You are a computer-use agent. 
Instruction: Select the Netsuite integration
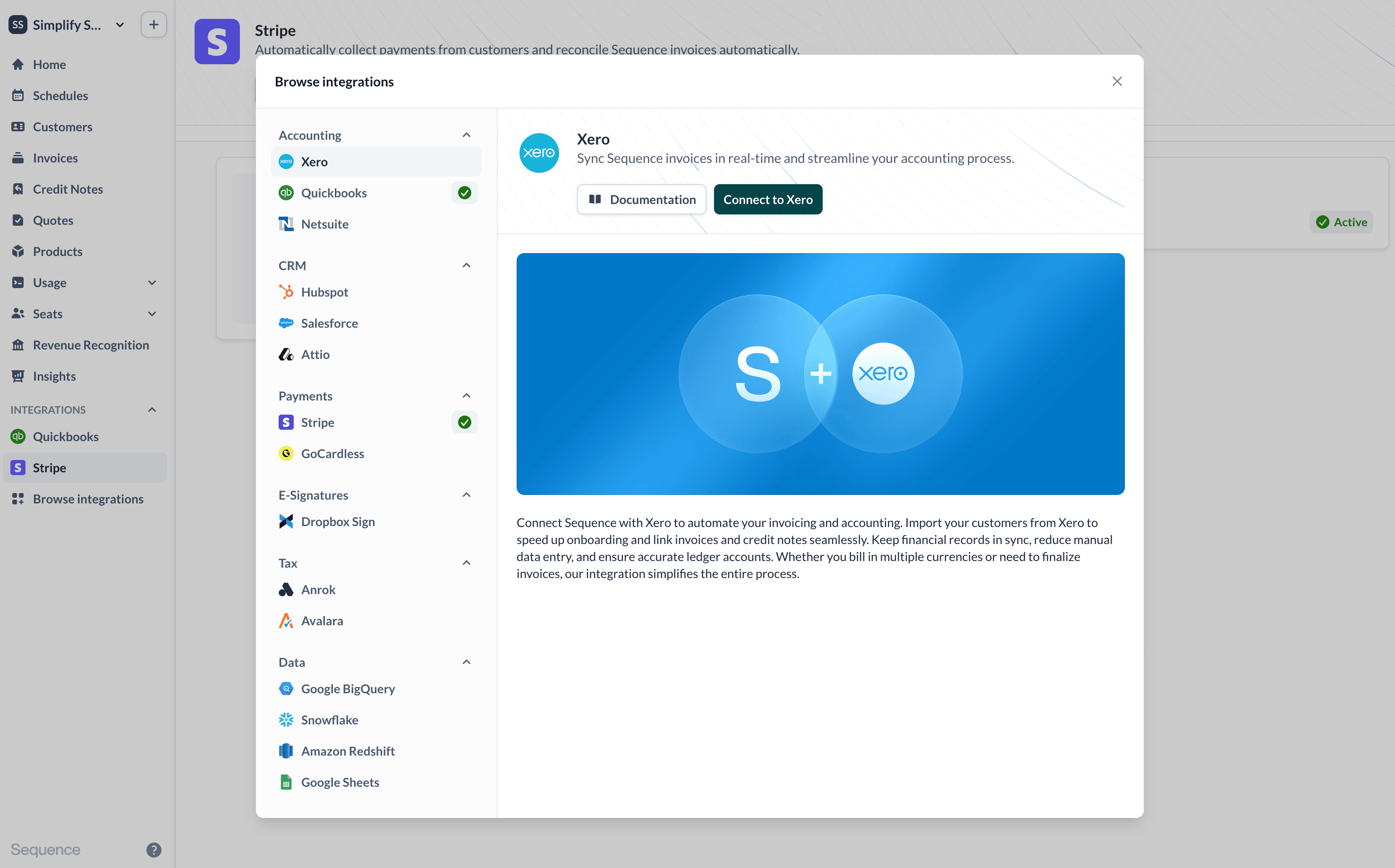[325, 224]
